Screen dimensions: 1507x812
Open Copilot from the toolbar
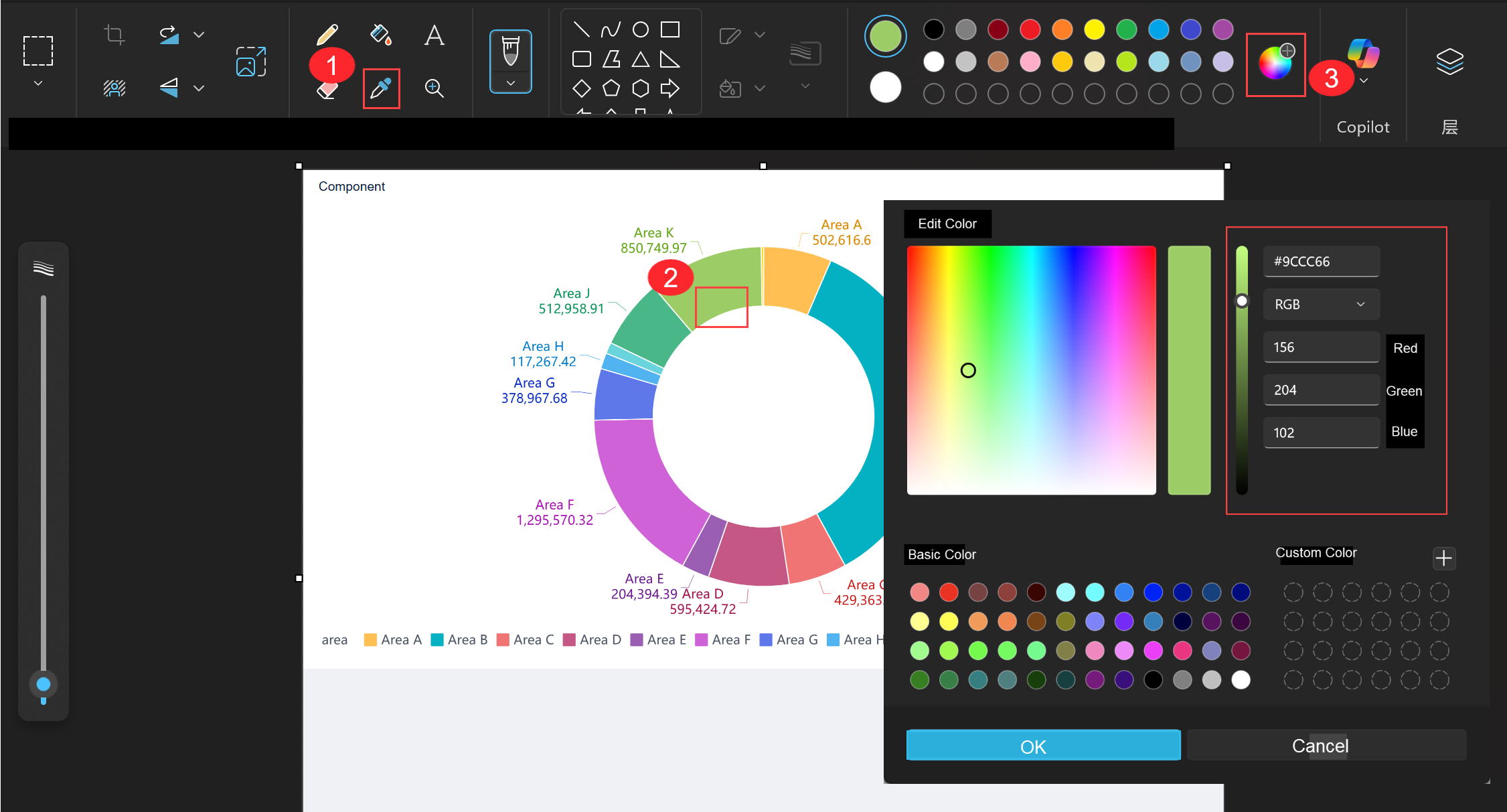(x=1363, y=54)
